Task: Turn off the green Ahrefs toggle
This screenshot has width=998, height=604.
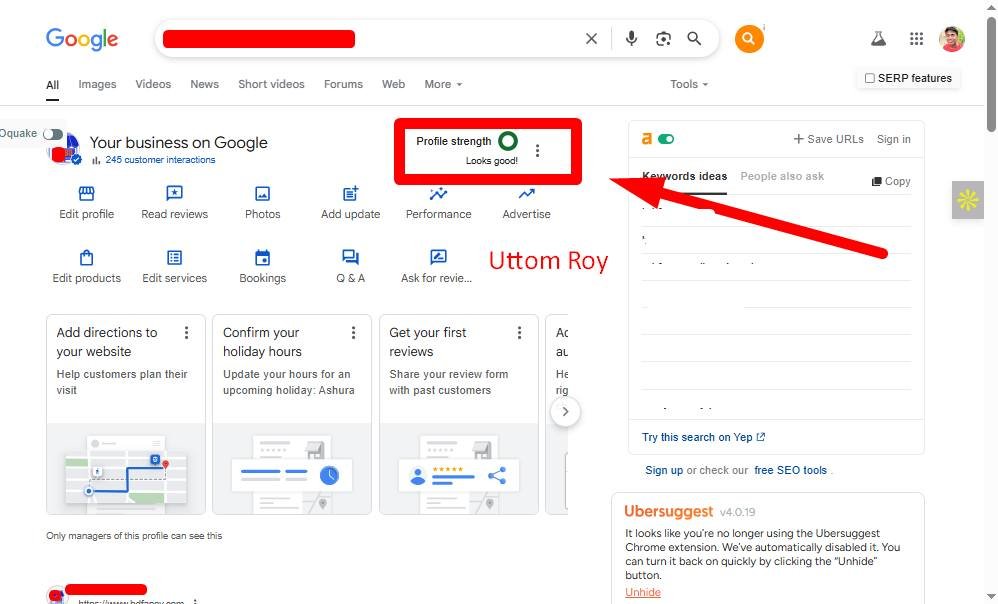Action: point(666,139)
